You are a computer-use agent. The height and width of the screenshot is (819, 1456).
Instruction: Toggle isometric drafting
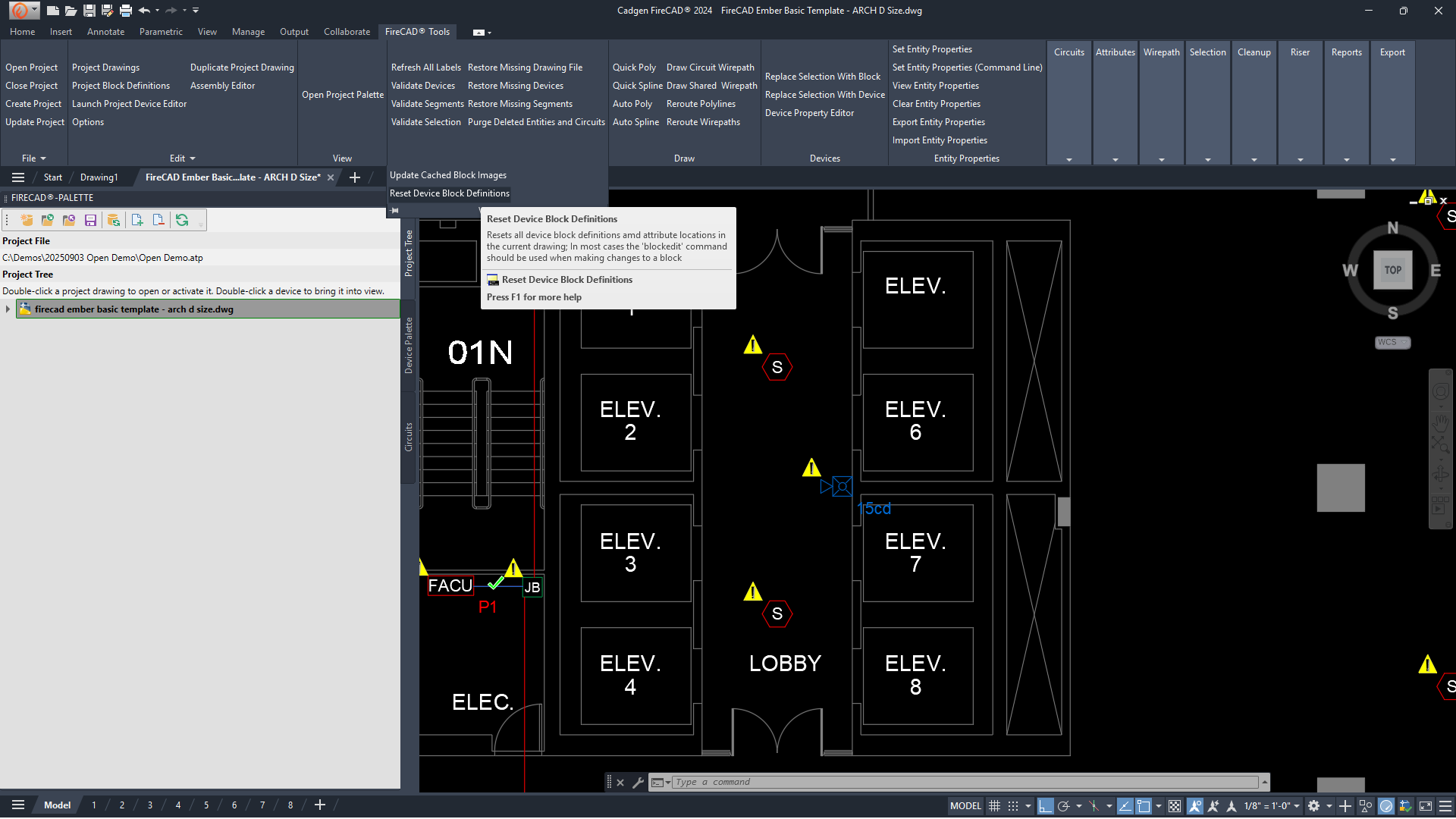point(1094,806)
